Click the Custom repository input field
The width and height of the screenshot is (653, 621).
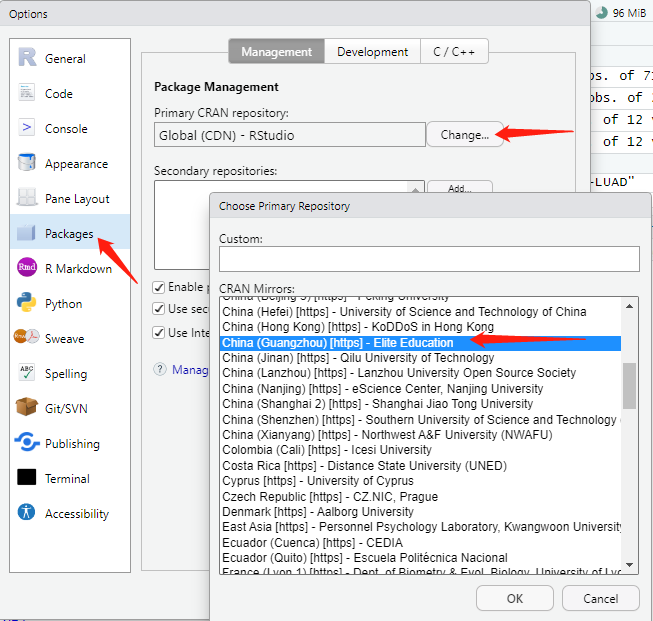click(x=429, y=259)
